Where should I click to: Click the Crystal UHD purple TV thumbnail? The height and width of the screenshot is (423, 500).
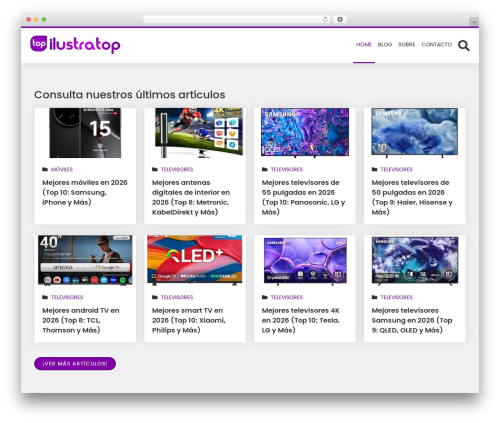tap(305, 261)
